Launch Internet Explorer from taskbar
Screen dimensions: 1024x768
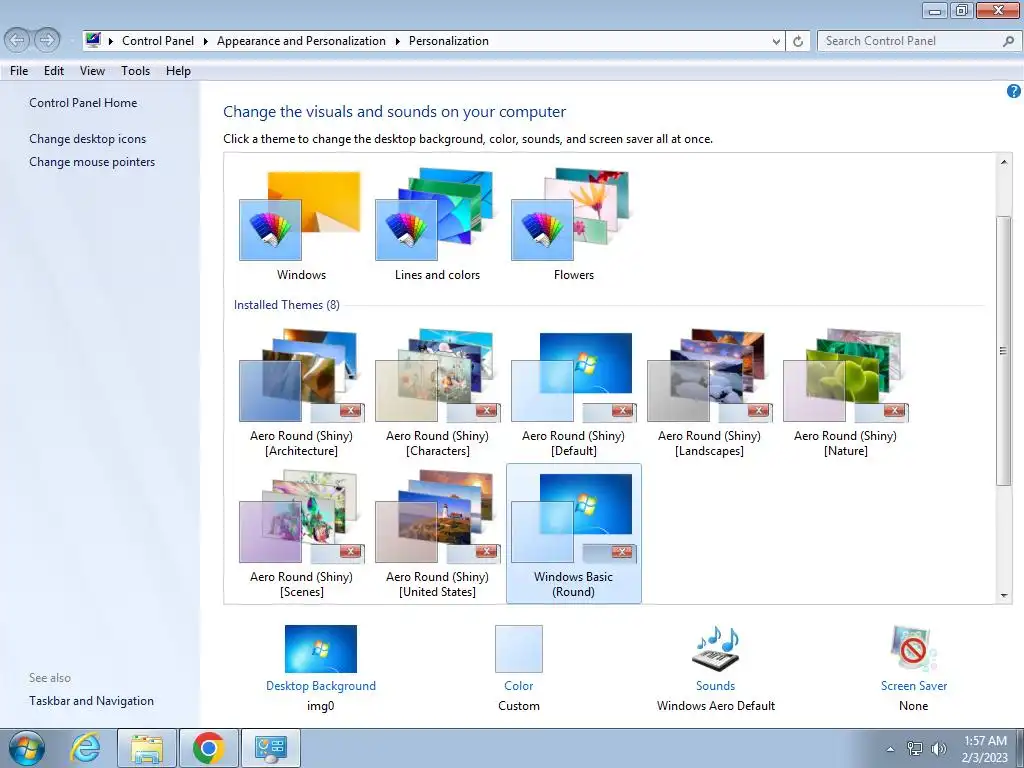pos(86,748)
